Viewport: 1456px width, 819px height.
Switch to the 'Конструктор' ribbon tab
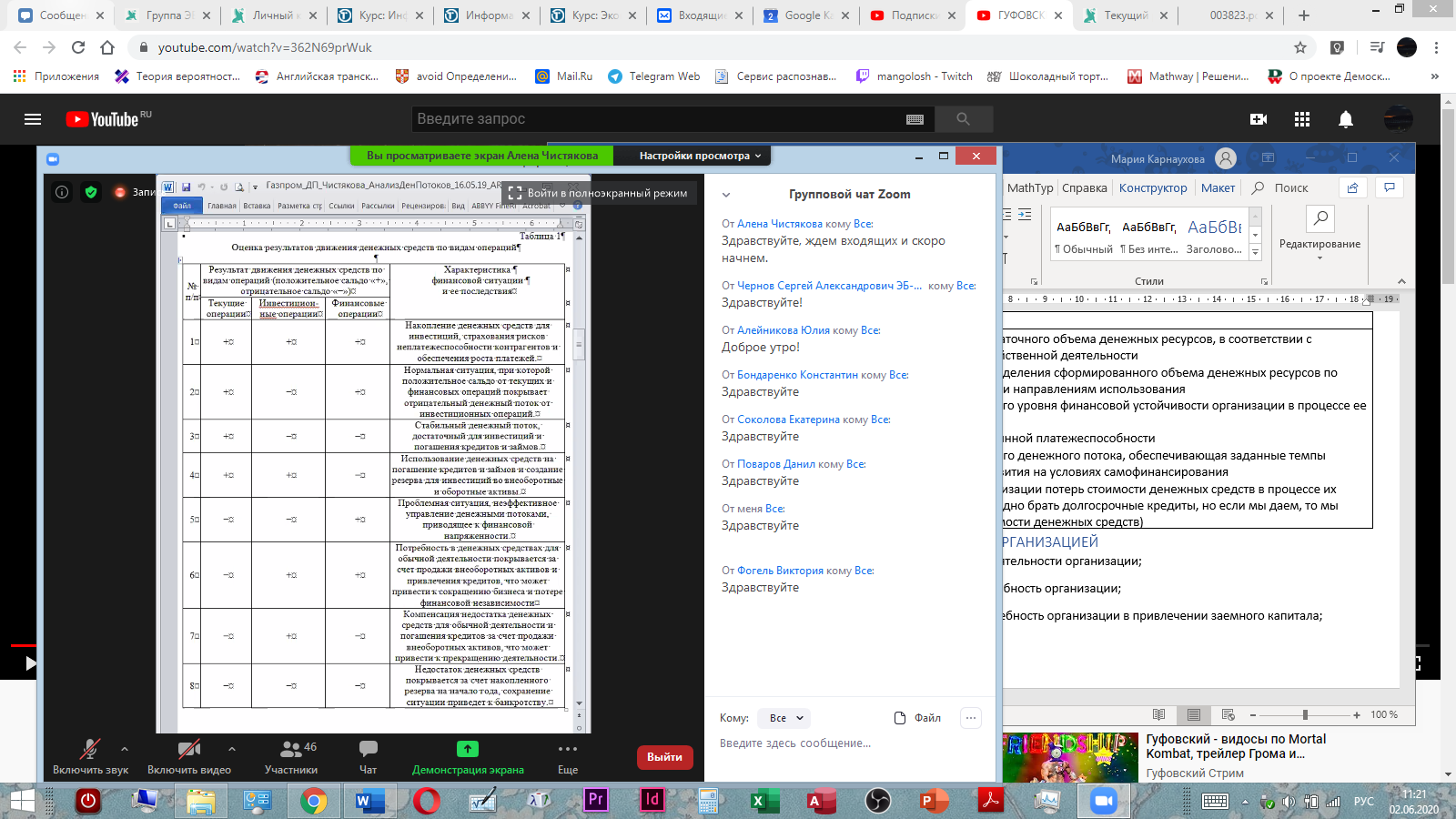coord(1153,187)
